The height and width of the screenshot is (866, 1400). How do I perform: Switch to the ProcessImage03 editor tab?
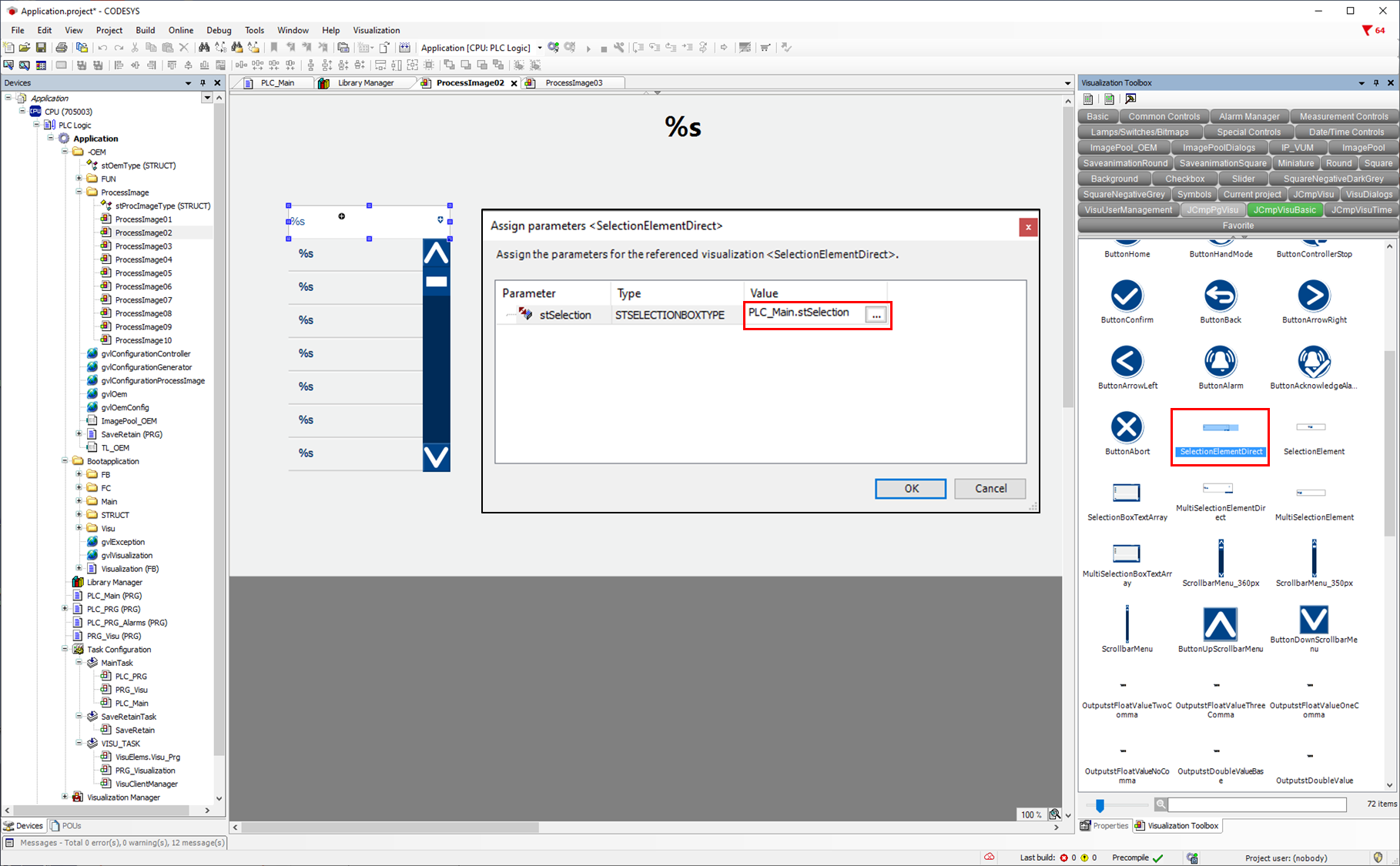[573, 83]
